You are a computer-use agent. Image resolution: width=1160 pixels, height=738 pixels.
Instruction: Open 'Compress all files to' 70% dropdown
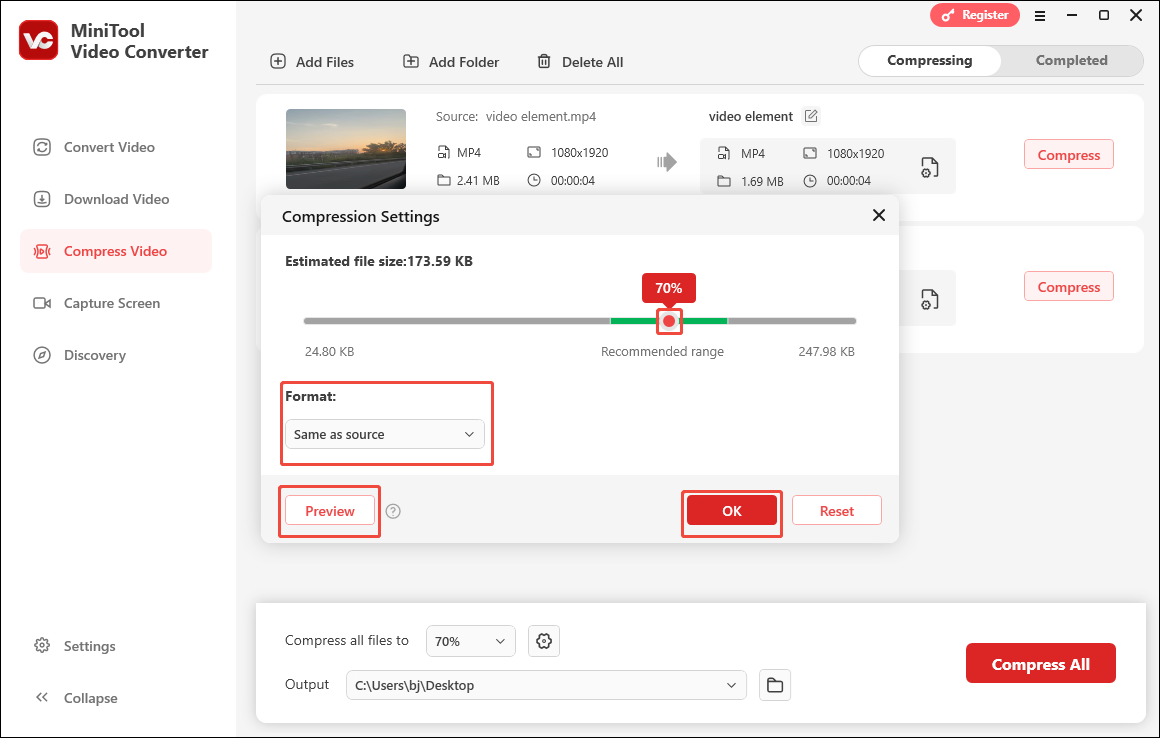[x=471, y=641]
